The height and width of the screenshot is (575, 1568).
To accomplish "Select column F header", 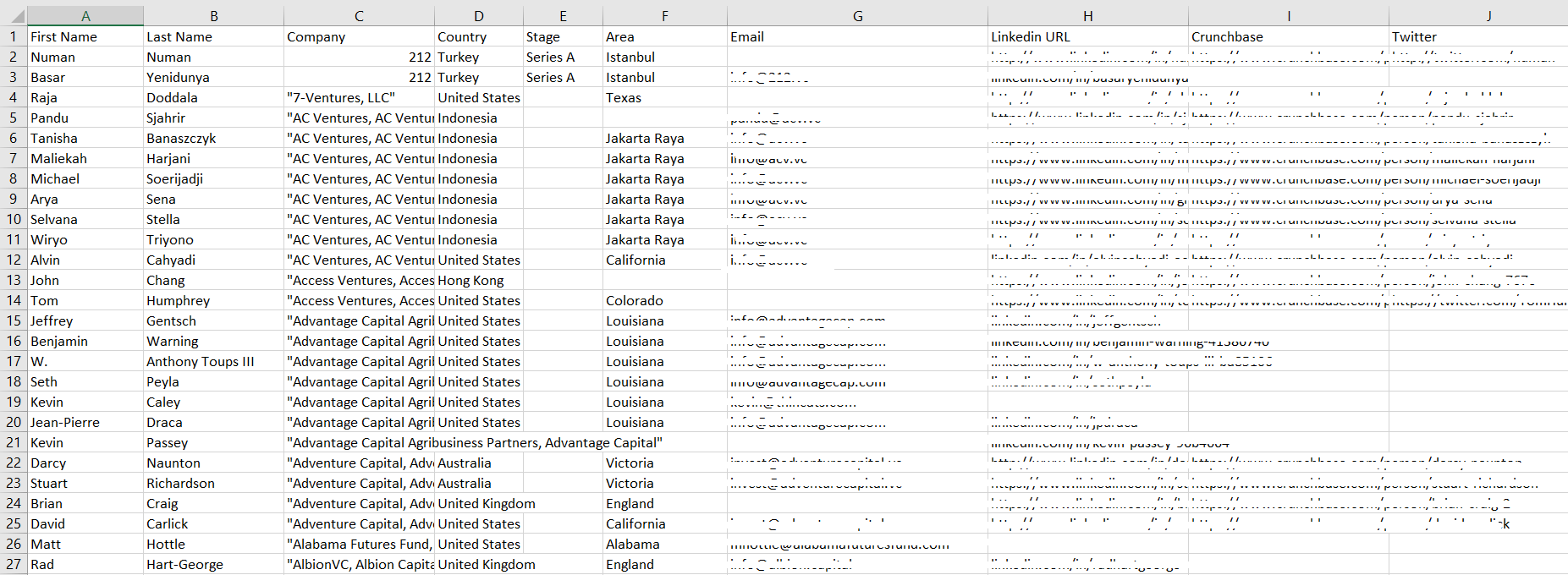I will point(665,16).
